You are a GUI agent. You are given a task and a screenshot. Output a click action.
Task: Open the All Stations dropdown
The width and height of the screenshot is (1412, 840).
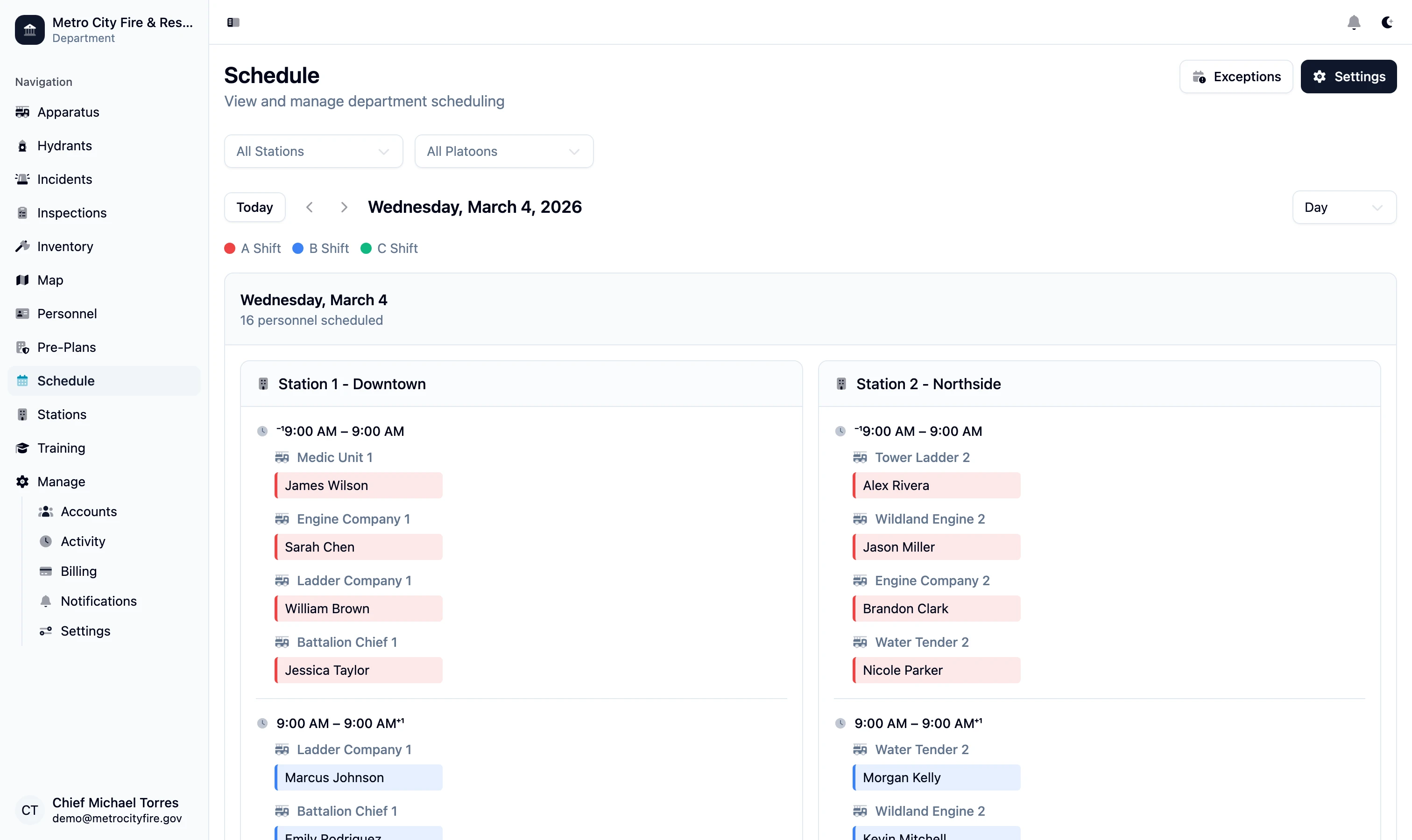click(x=313, y=151)
